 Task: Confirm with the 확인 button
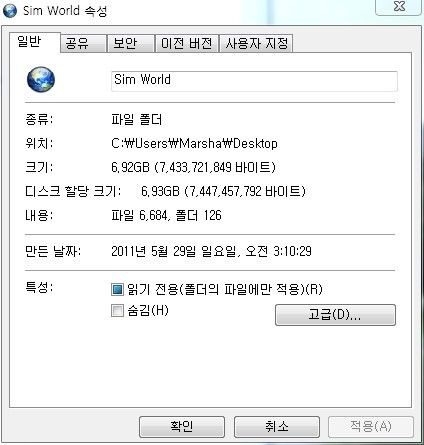(x=182, y=426)
